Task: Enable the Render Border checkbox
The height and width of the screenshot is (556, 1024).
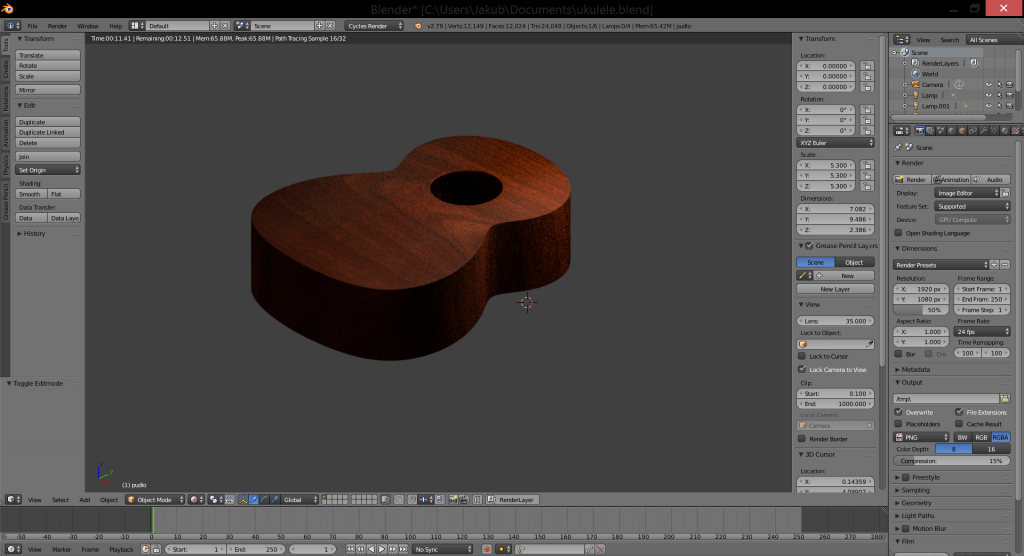Action: [x=802, y=439]
